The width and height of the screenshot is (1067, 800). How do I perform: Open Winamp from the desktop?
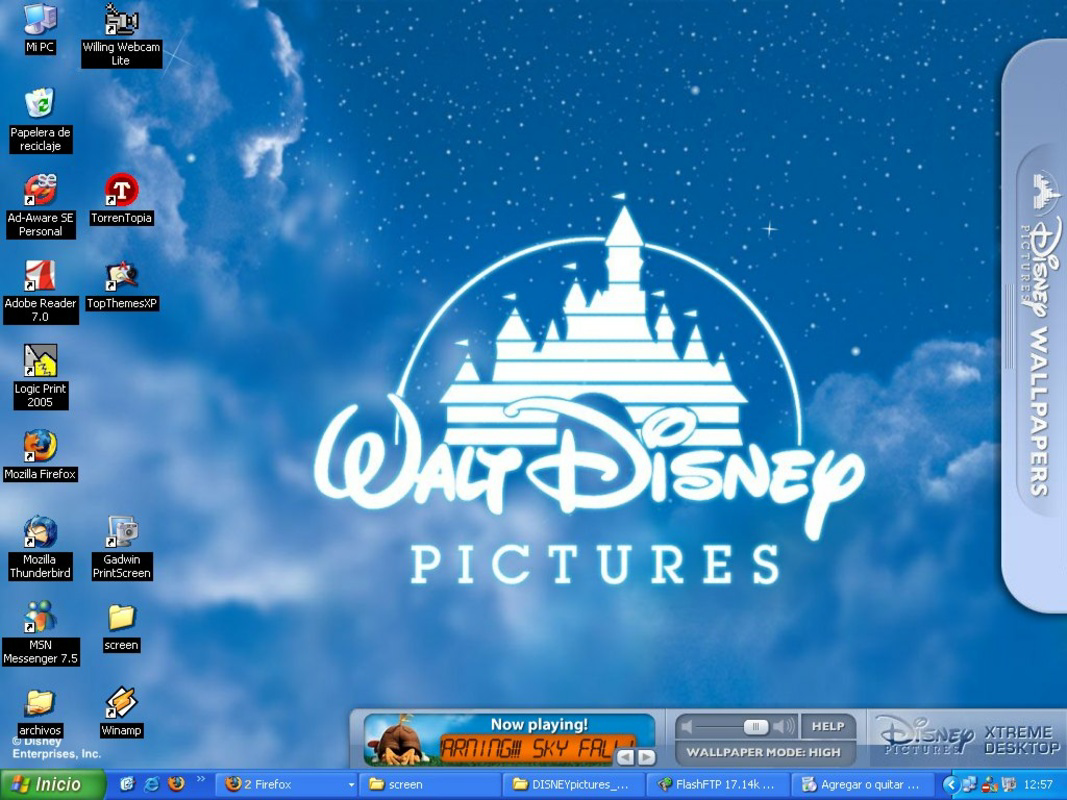(x=121, y=700)
